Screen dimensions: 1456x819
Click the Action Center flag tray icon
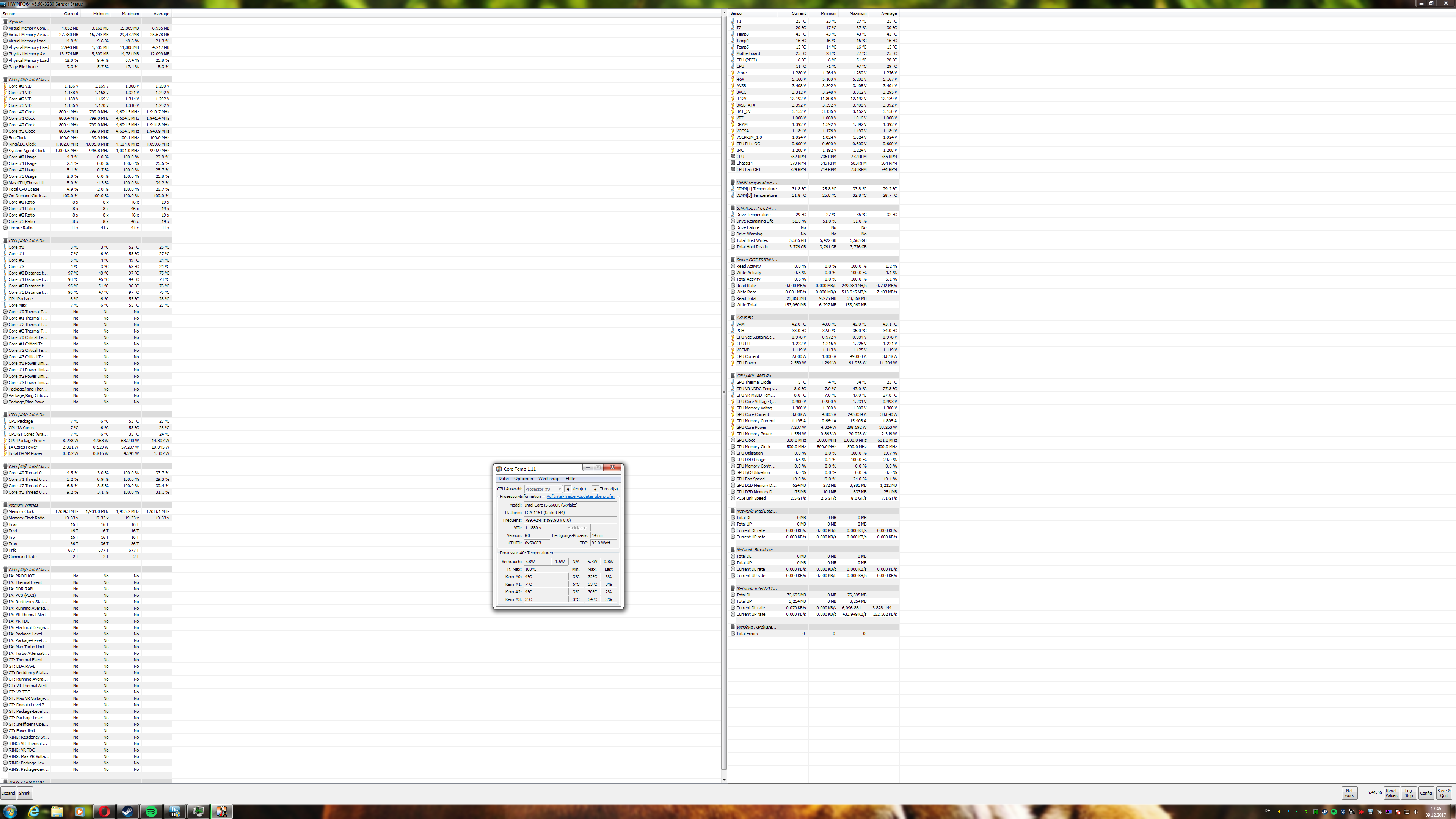1397,812
